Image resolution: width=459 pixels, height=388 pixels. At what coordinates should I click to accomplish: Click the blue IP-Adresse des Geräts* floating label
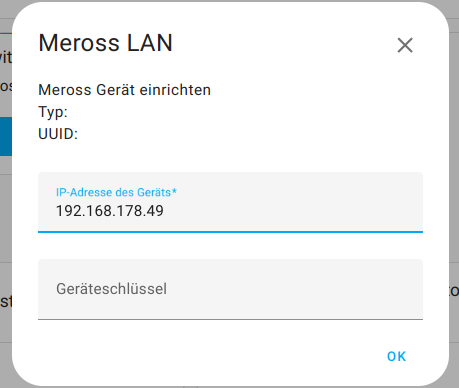116,192
